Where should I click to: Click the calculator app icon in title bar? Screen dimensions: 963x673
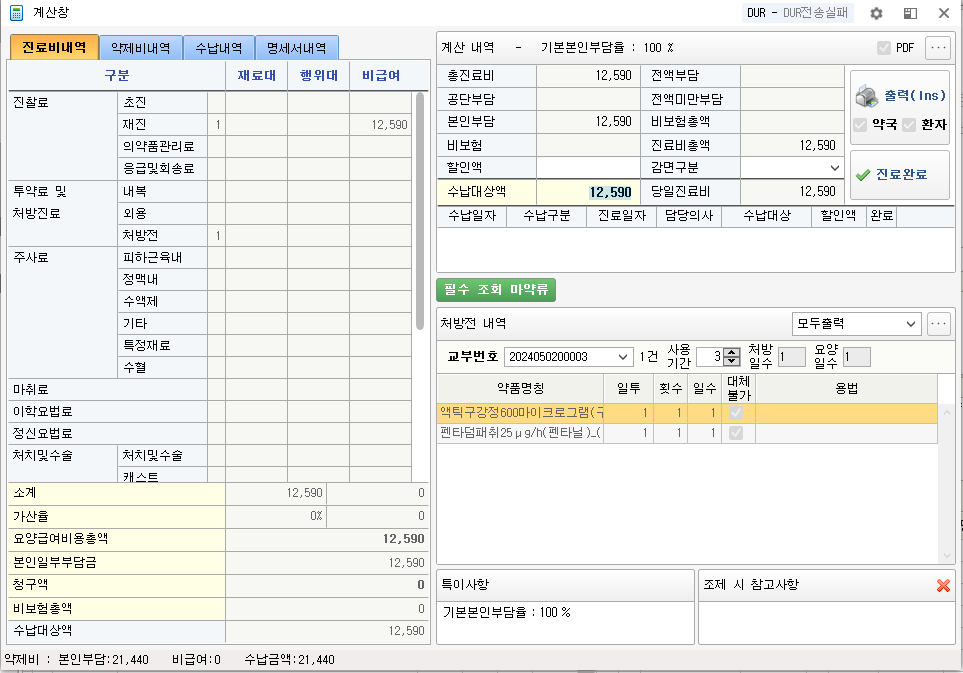coord(16,13)
